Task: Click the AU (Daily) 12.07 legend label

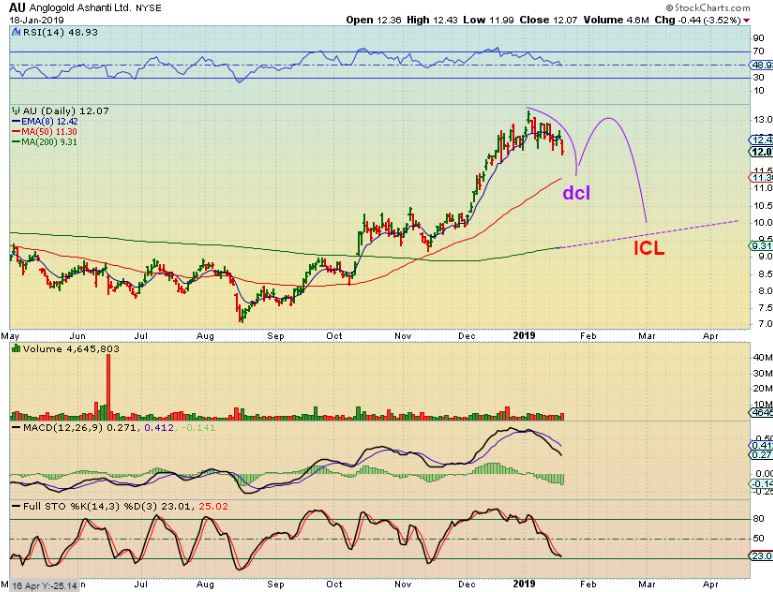Action: 66,111
